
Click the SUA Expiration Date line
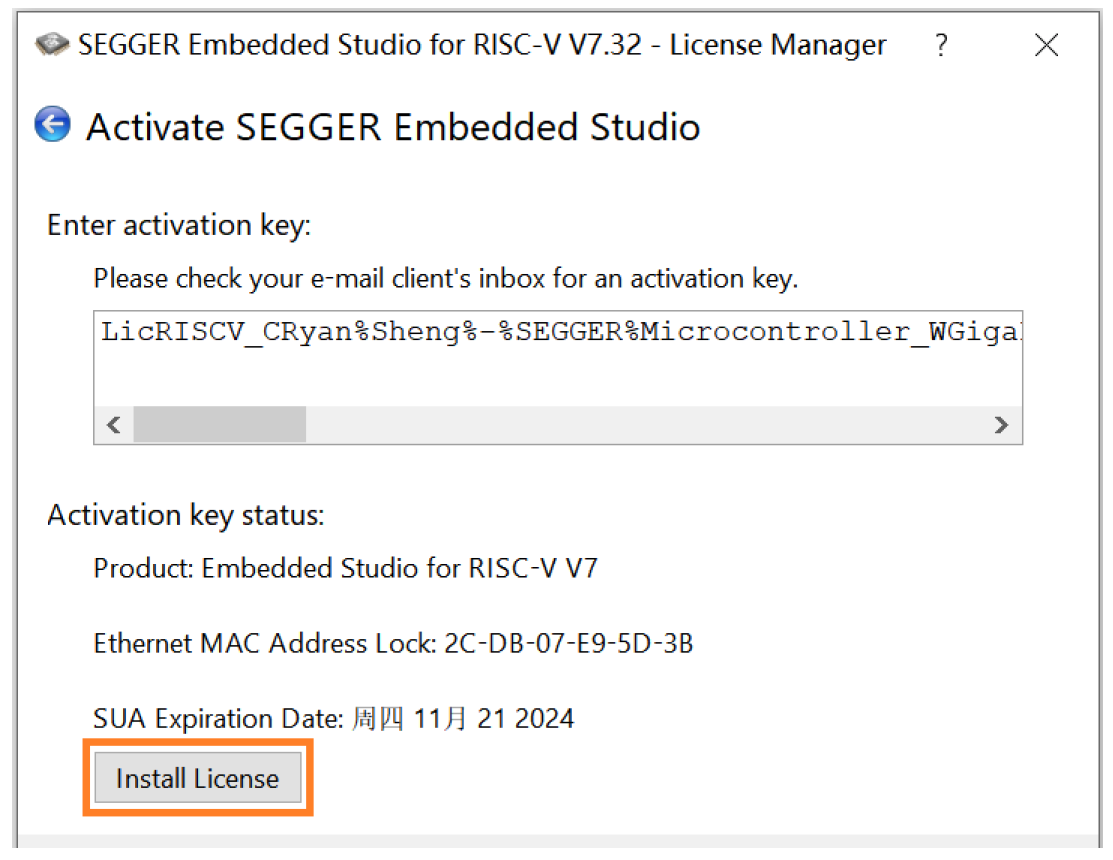pos(334,718)
